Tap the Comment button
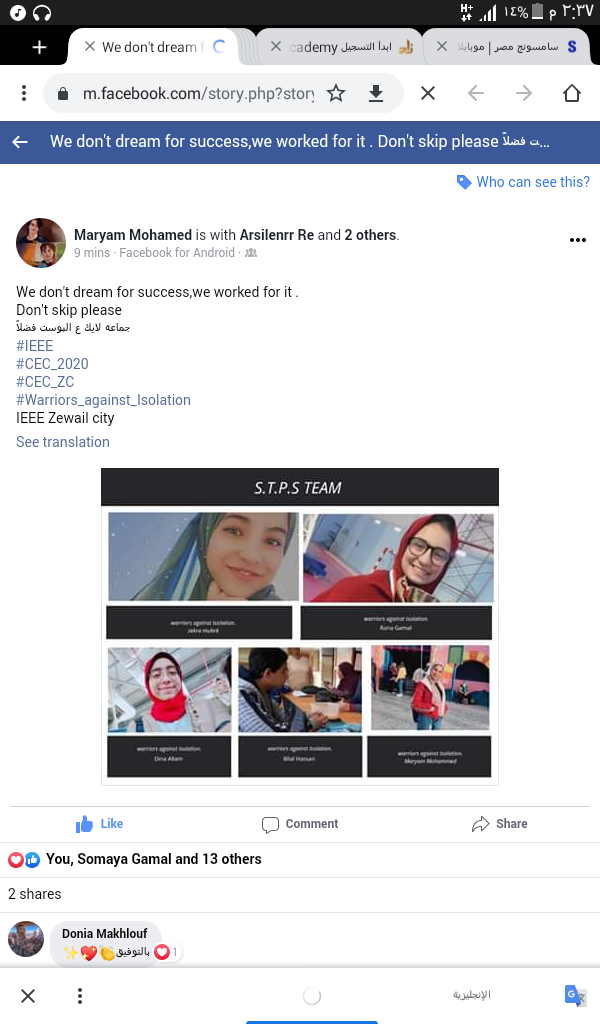The width and height of the screenshot is (600, 1024). pyautogui.click(x=300, y=824)
